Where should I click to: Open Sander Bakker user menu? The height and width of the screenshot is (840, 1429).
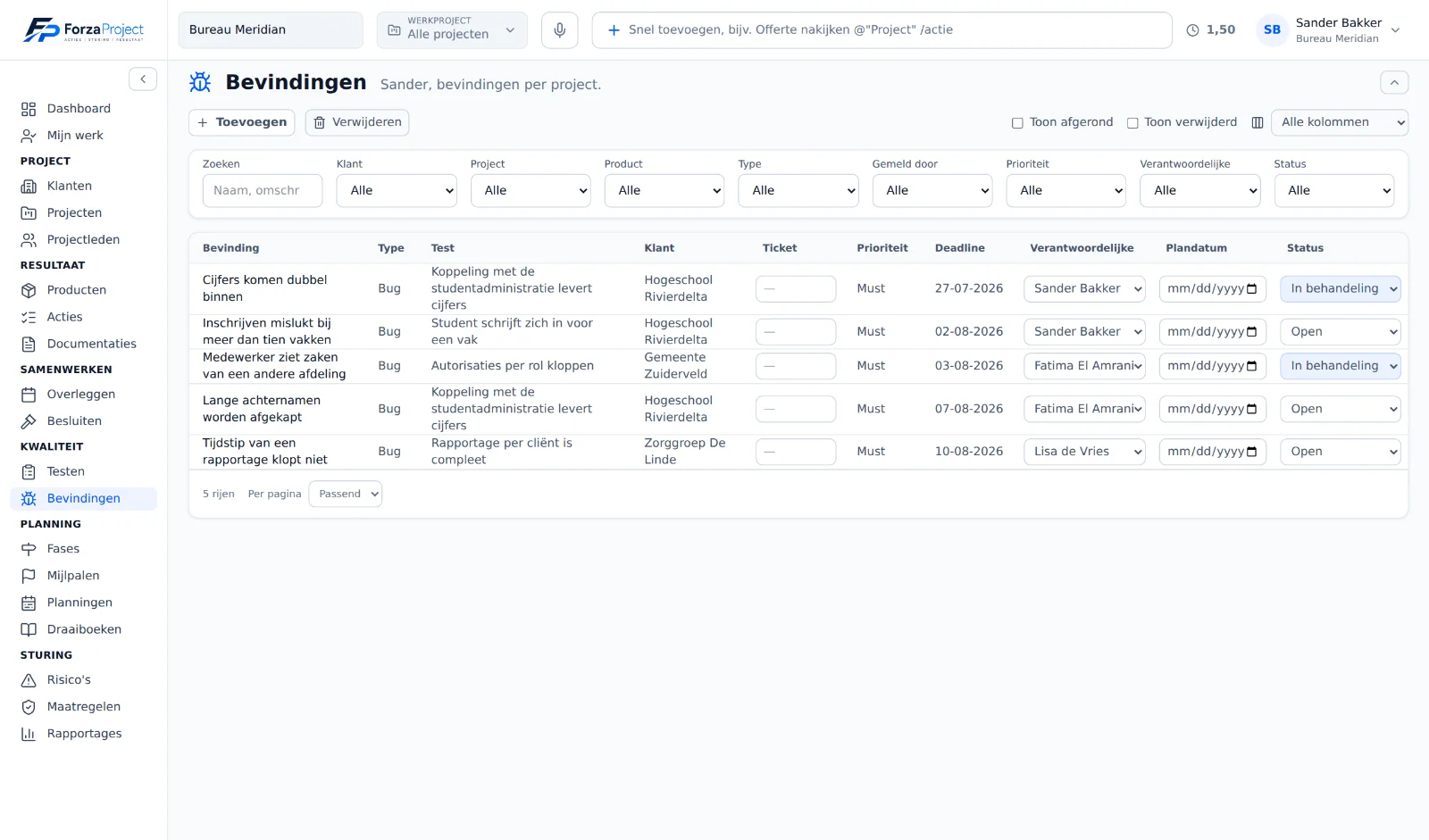click(1329, 30)
